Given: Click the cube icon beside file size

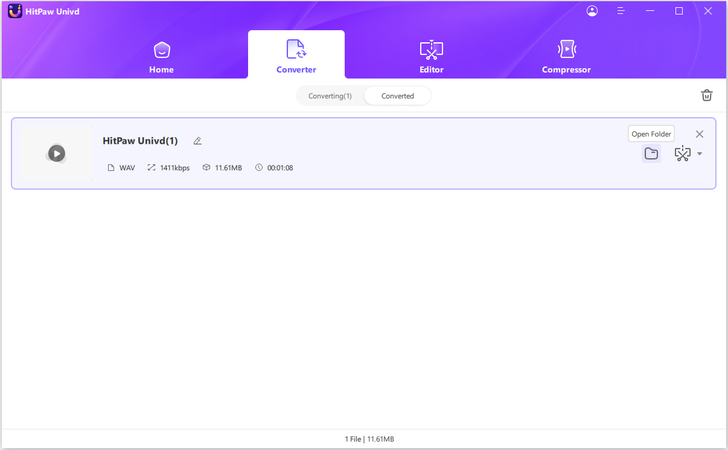Looking at the screenshot, I should pos(206,167).
